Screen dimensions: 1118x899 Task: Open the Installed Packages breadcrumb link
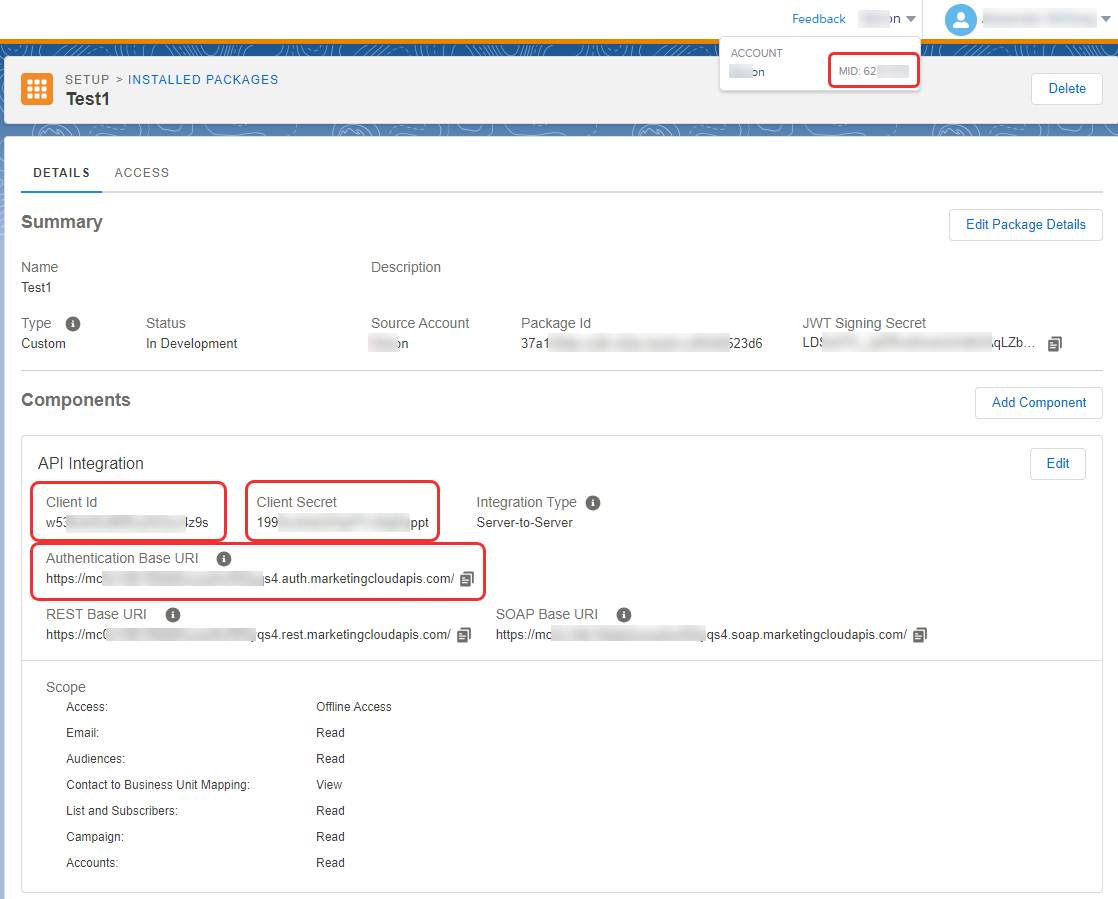203,80
